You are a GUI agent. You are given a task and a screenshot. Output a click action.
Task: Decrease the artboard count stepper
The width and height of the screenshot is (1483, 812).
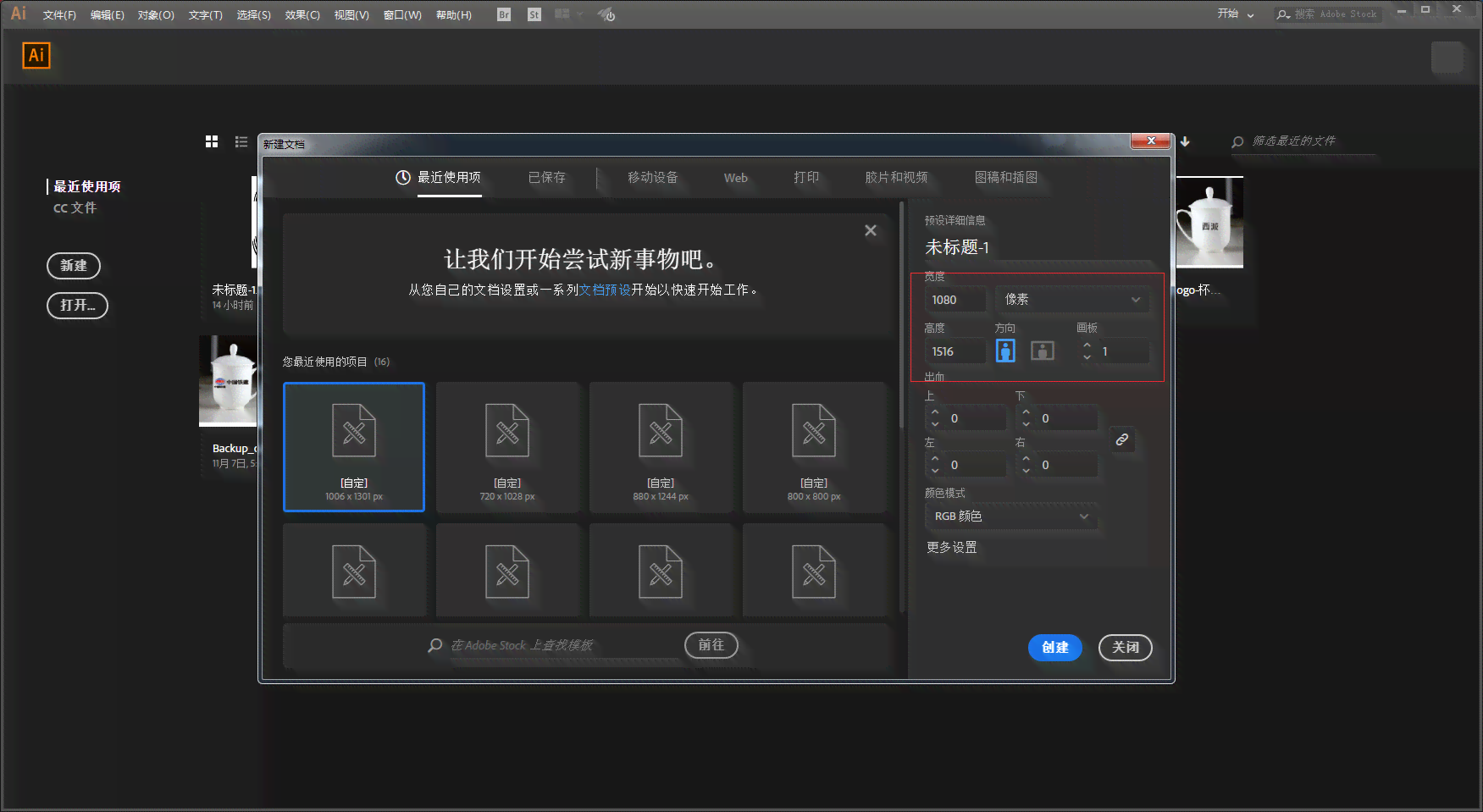1087,357
